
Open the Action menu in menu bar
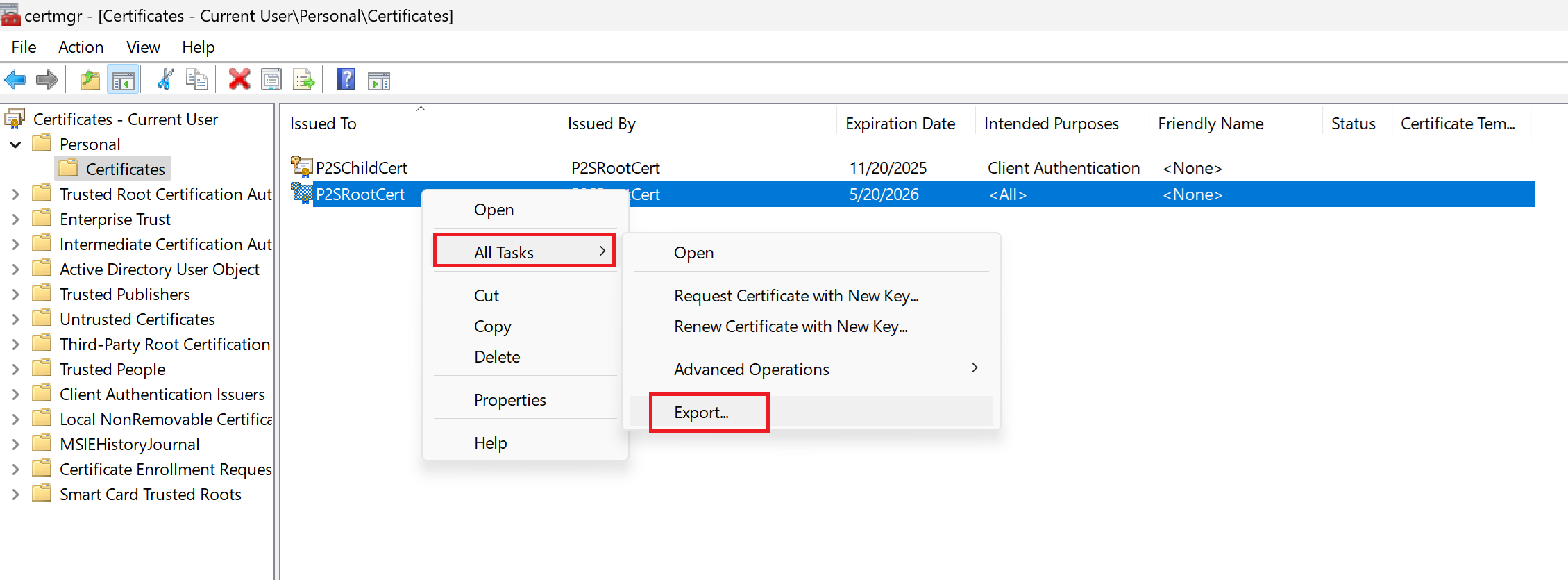pos(81,47)
